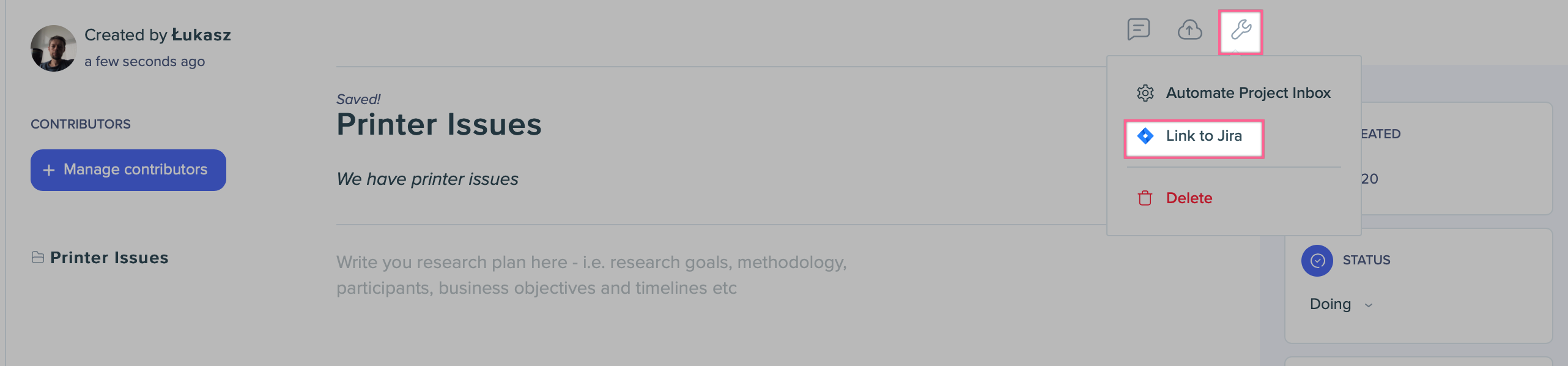Viewport: 1568px width, 366px height.
Task: Click the cloud upload icon
Action: pos(1189,29)
